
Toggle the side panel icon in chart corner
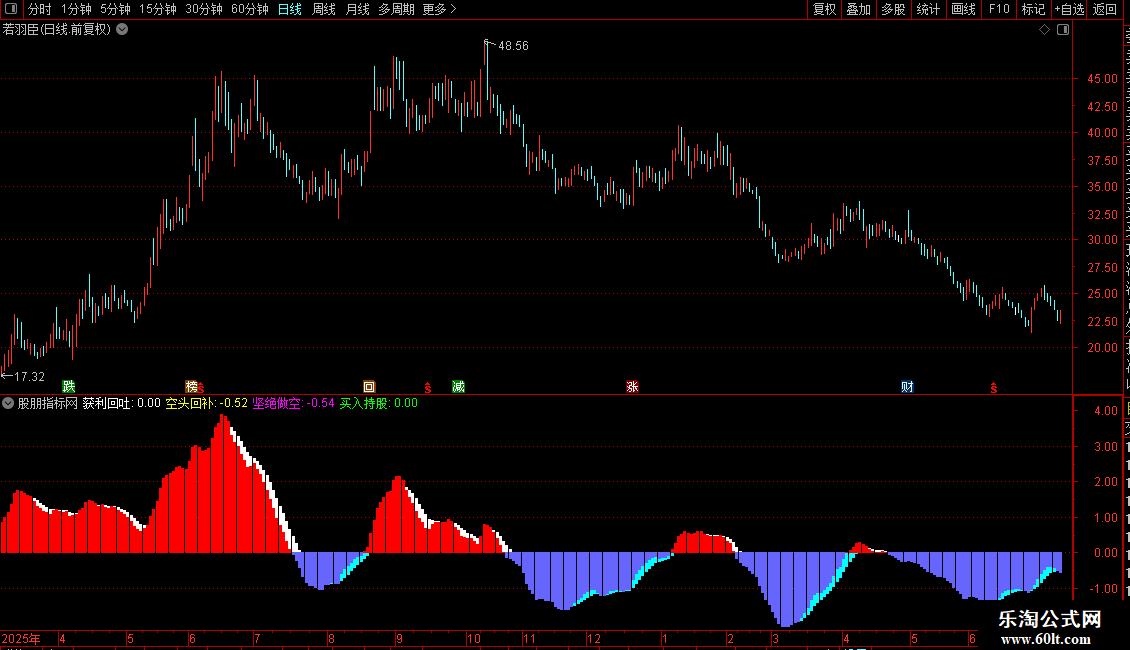tap(1063, 30)
